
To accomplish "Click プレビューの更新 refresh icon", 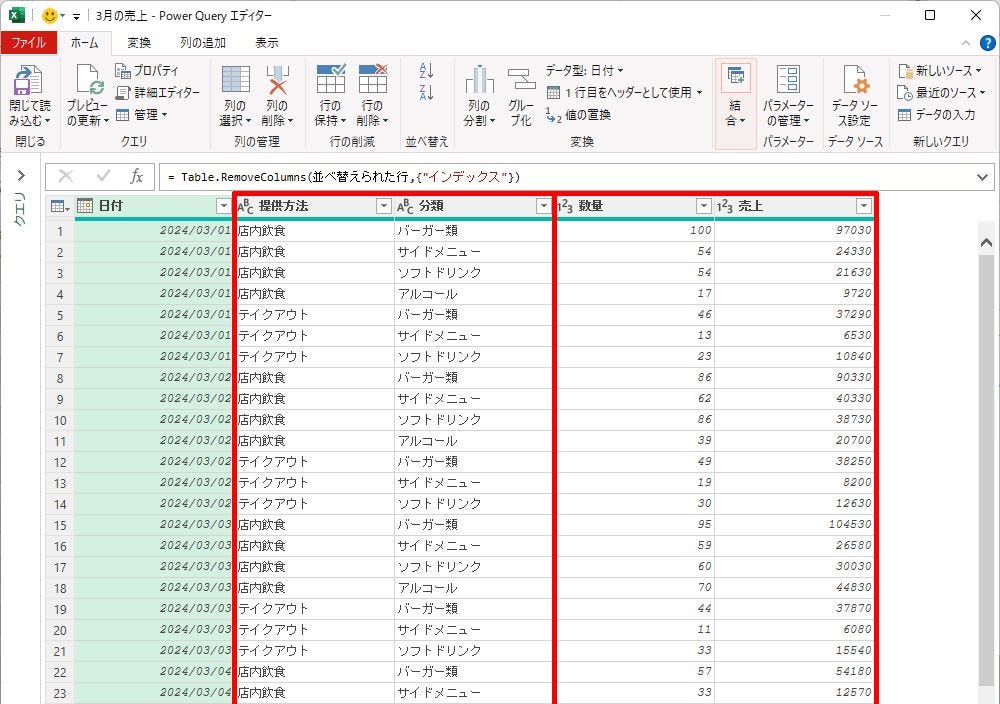I will pos(87,82).
